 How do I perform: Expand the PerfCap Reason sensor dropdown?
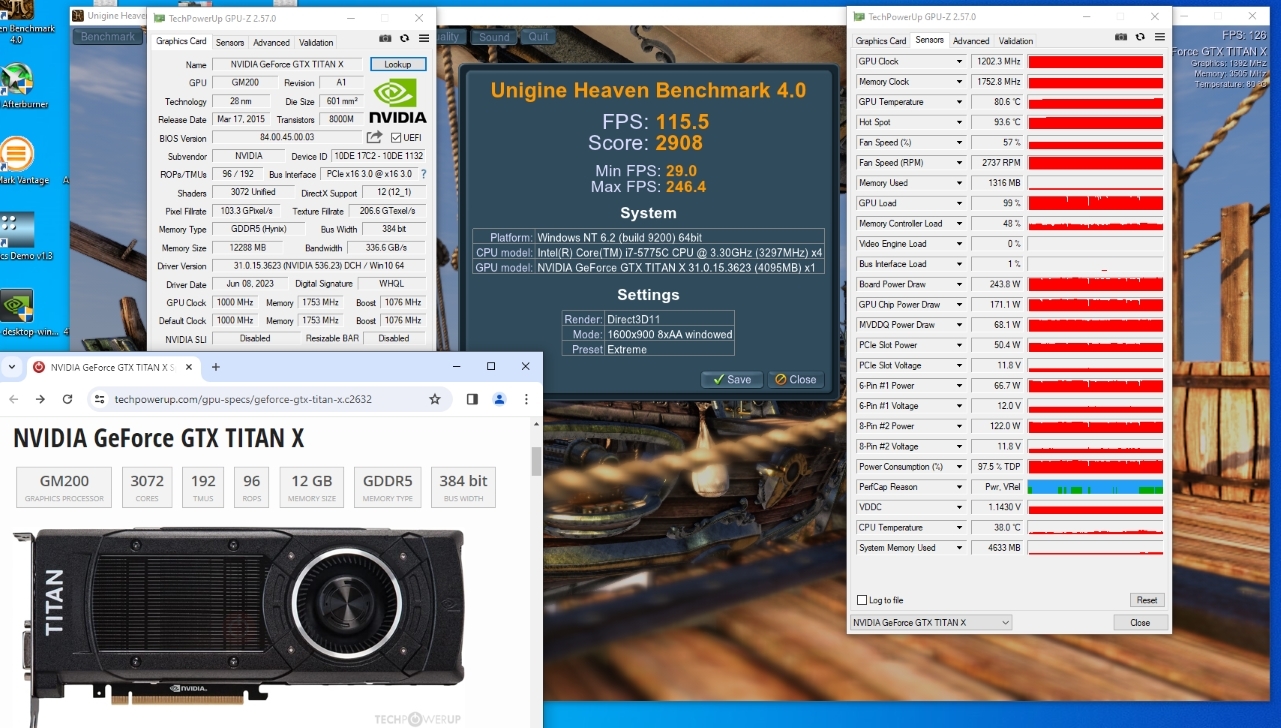960,487
